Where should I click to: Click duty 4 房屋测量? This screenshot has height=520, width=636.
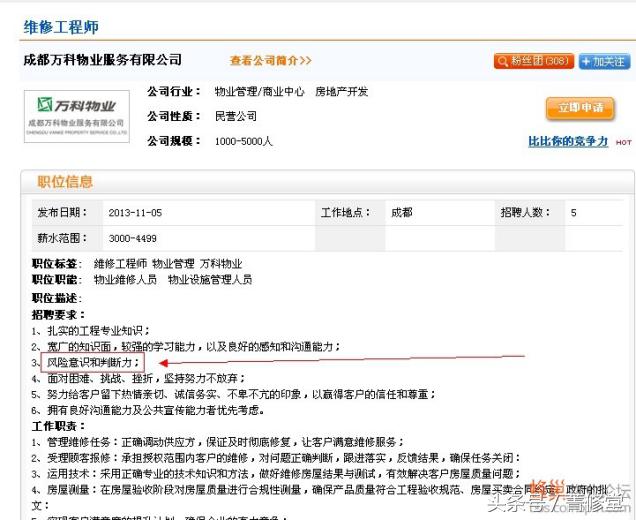(320, 497)
